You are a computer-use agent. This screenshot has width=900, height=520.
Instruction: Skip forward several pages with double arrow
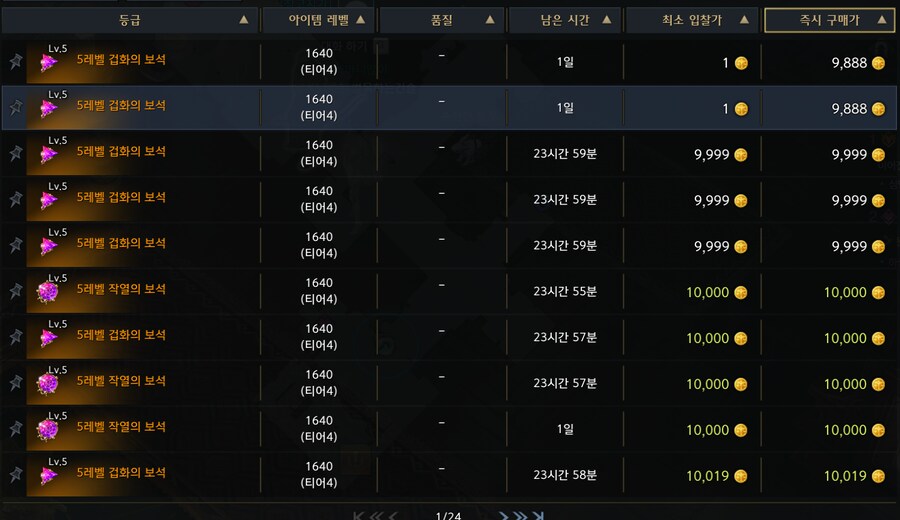(x=521, y=516)
